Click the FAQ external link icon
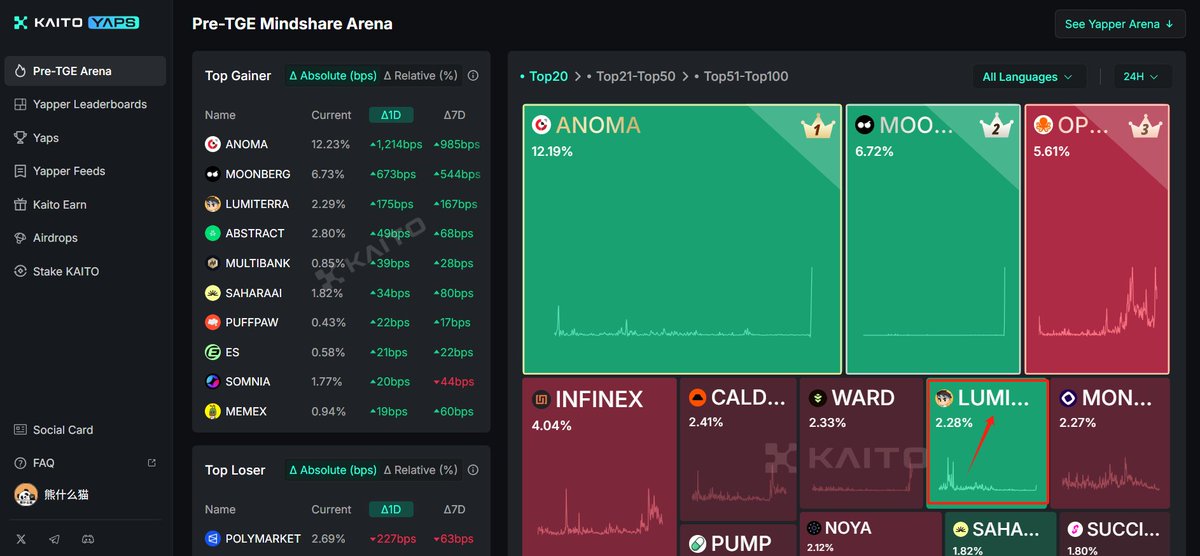The image size is (1200, 556). (x=152, y=463)
